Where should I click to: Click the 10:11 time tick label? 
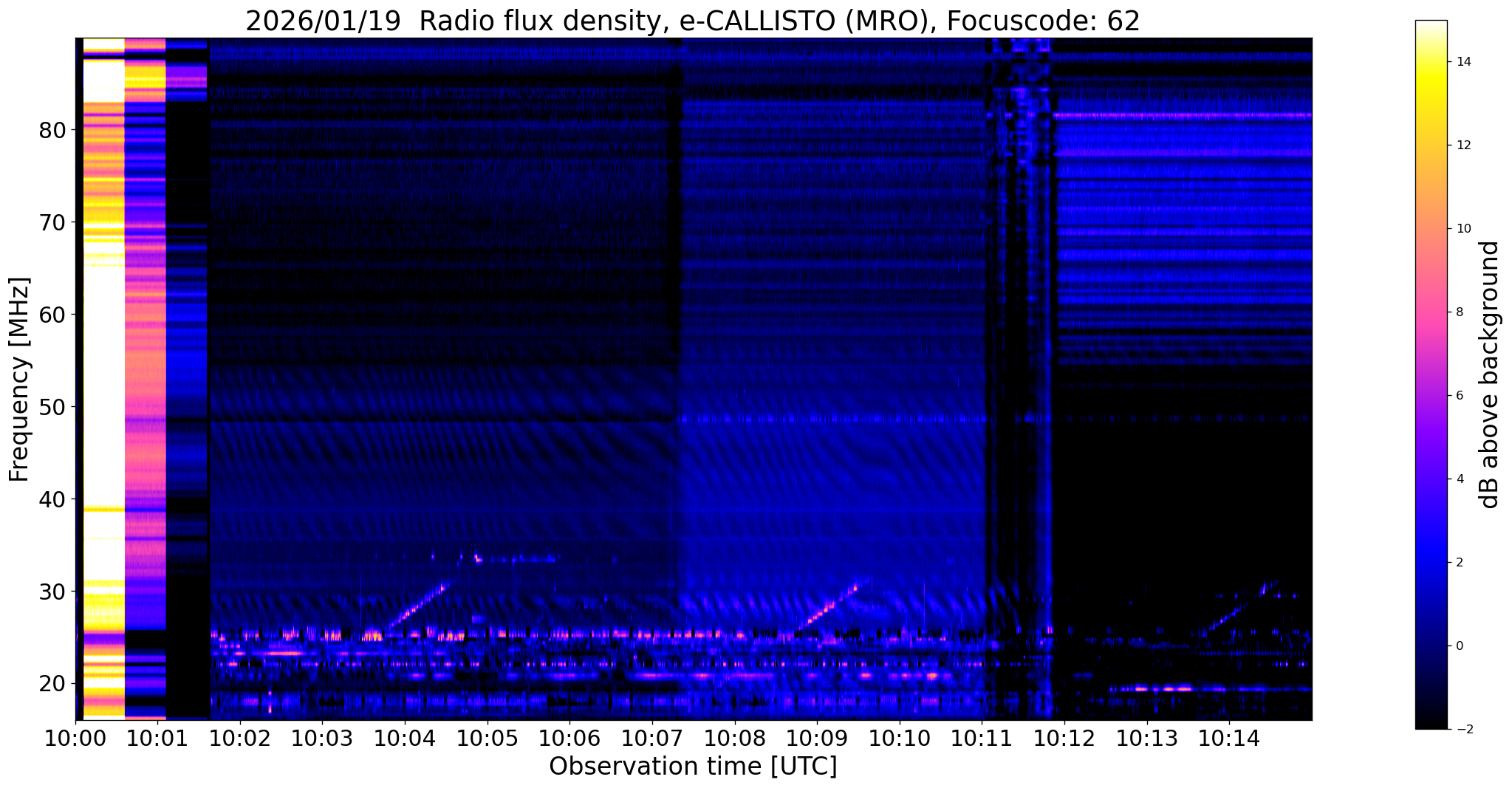tap(982, 739)
